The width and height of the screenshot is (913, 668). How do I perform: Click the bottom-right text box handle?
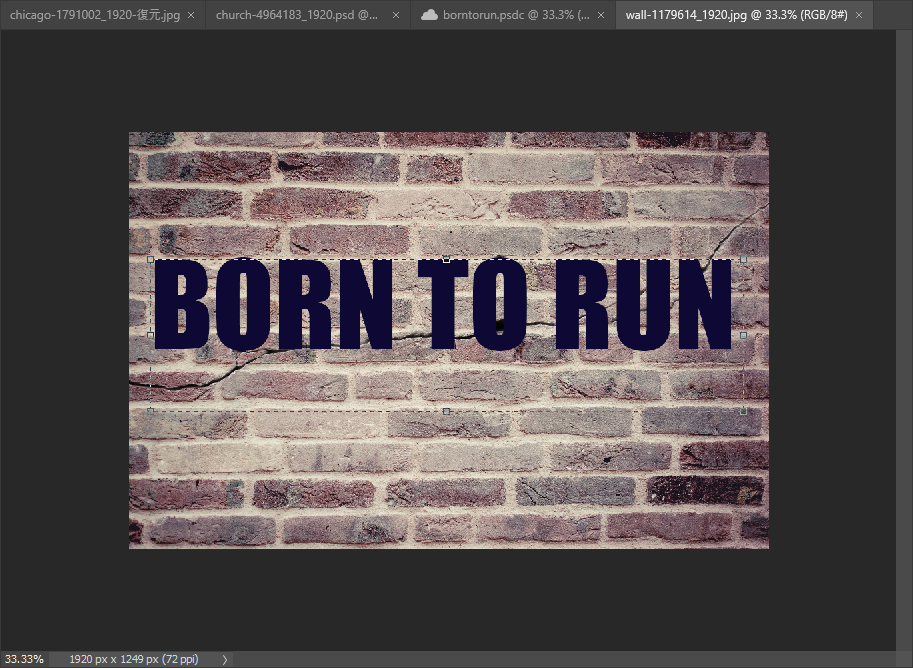pyautogui.click(x=744, y=411)
